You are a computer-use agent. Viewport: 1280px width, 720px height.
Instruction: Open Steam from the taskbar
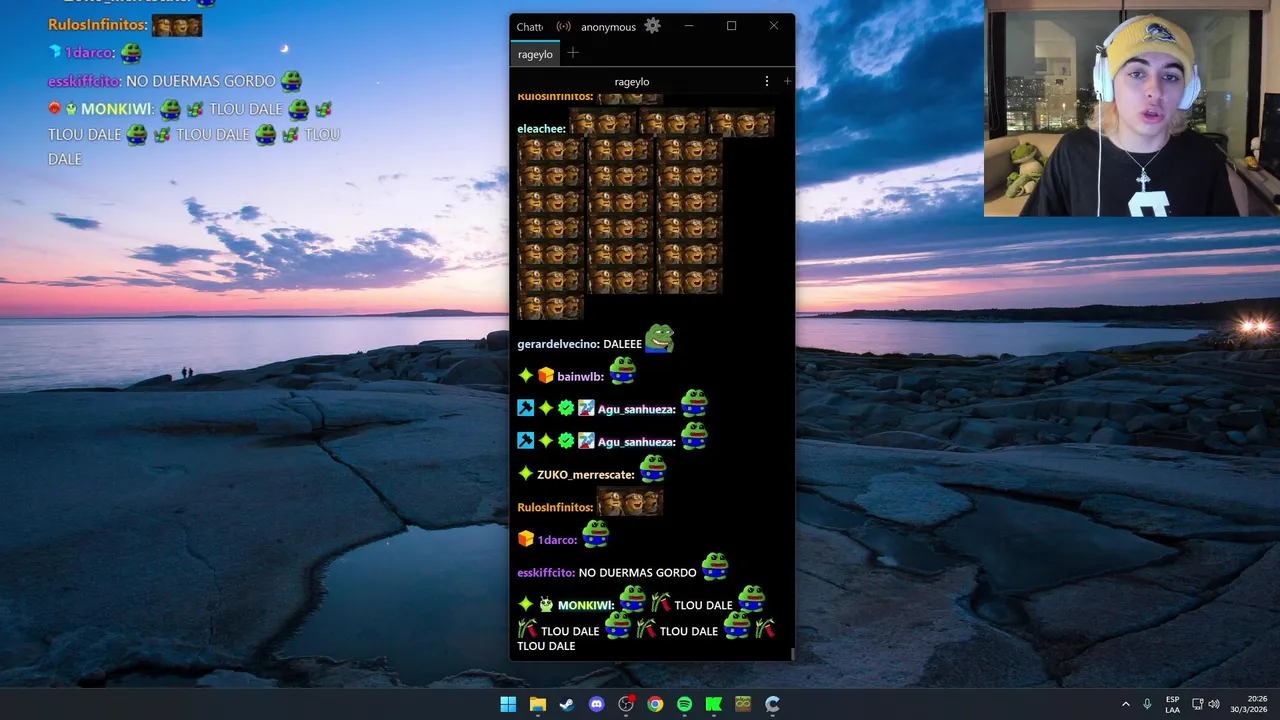pyautogui.click(x=566, y=704)
